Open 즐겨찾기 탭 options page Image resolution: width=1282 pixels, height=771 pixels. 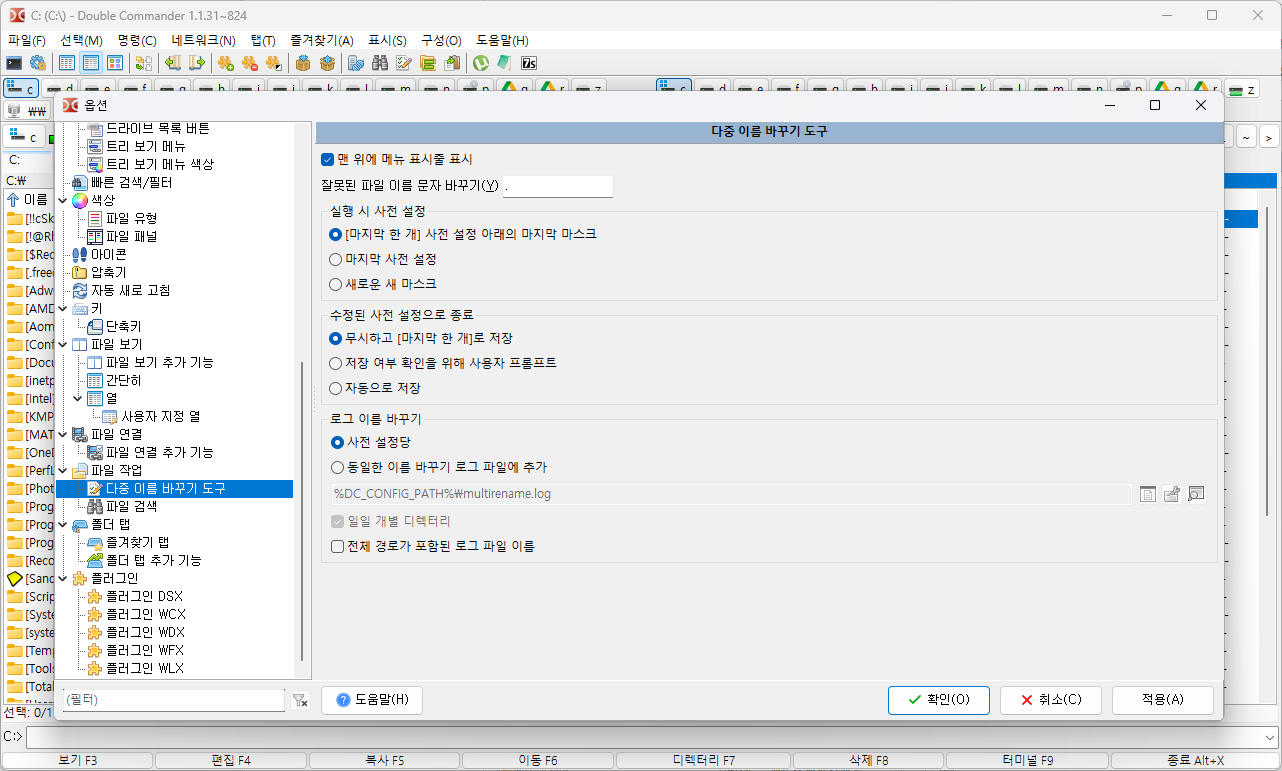138,542
